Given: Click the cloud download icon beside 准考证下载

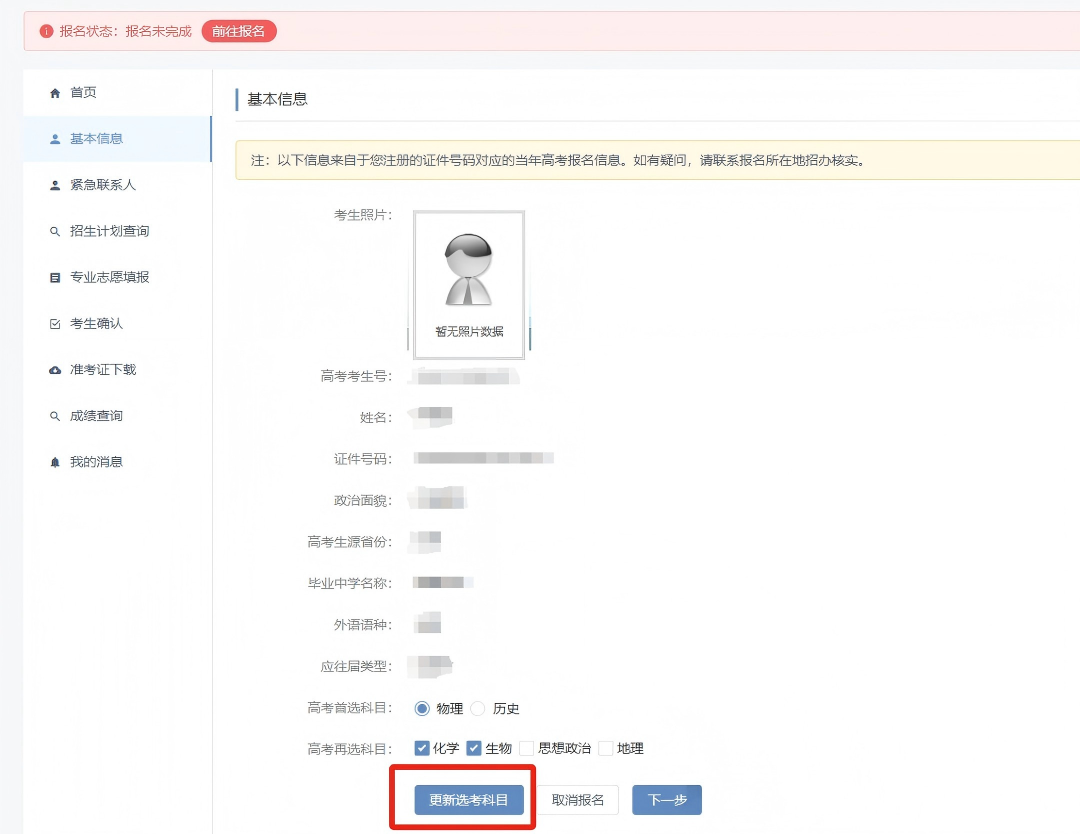Looking at the screenshot, I should tap(55, 370).
